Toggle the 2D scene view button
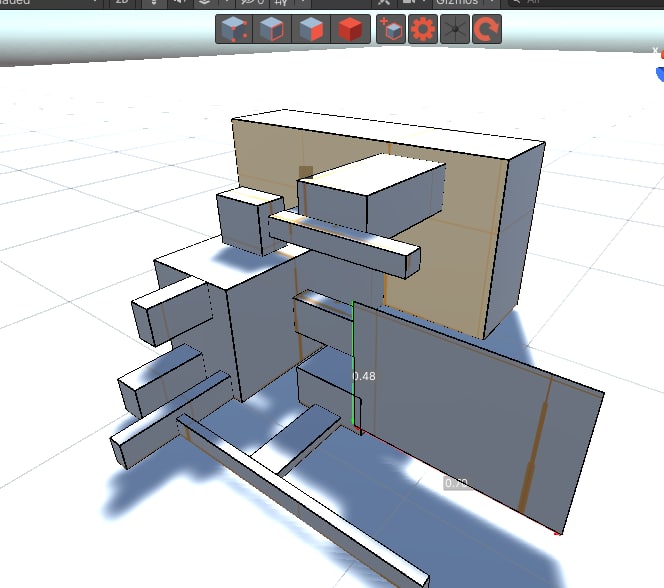The height and width of the screenshot is (588, 664). (122, 3)
